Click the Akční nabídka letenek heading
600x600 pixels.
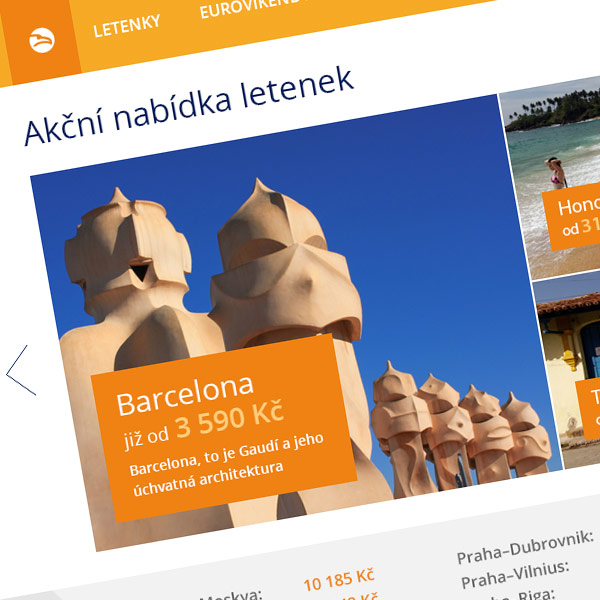click(x=189, y=107)
